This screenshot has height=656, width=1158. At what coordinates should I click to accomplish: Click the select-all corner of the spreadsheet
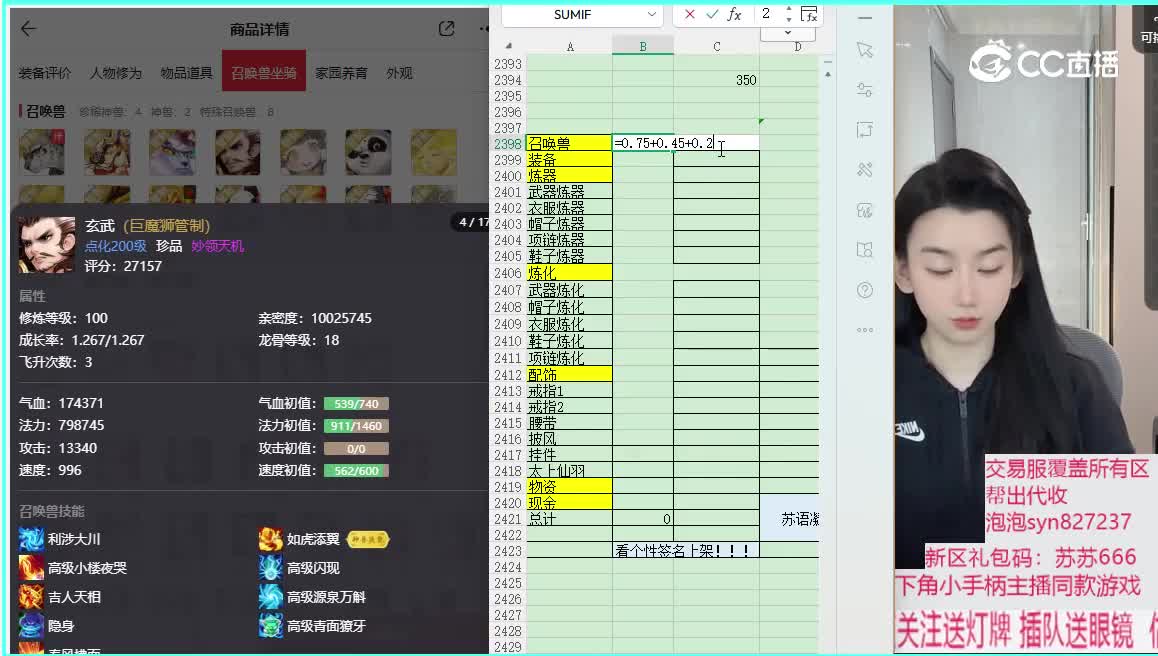(x=508, y=47)
